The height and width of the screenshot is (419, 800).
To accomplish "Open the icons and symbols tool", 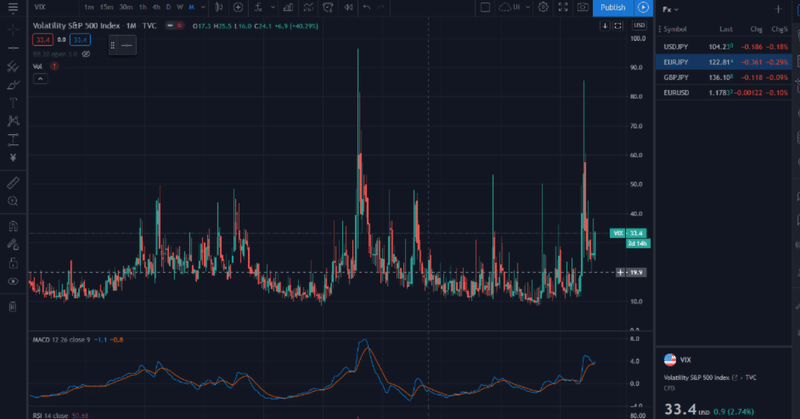I will pyautogui.click(x=13, y=158).
